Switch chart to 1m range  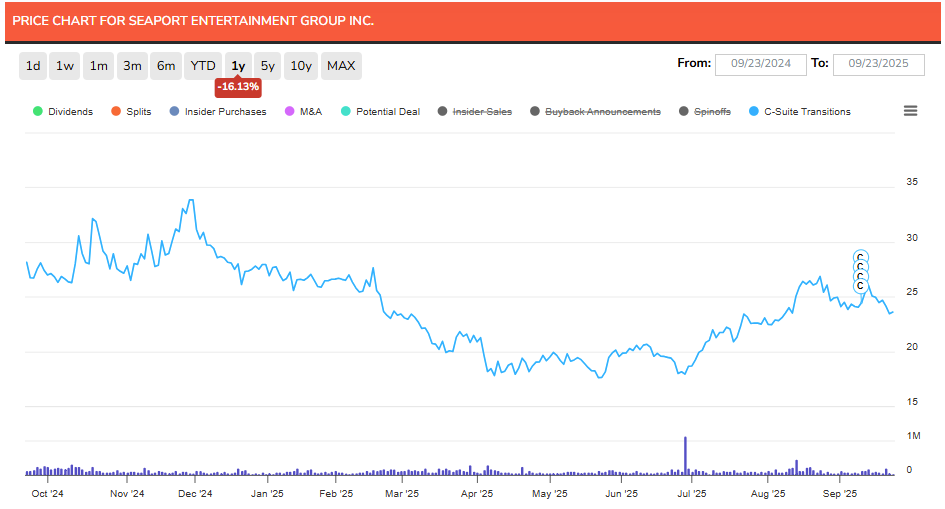coord(99,66)
